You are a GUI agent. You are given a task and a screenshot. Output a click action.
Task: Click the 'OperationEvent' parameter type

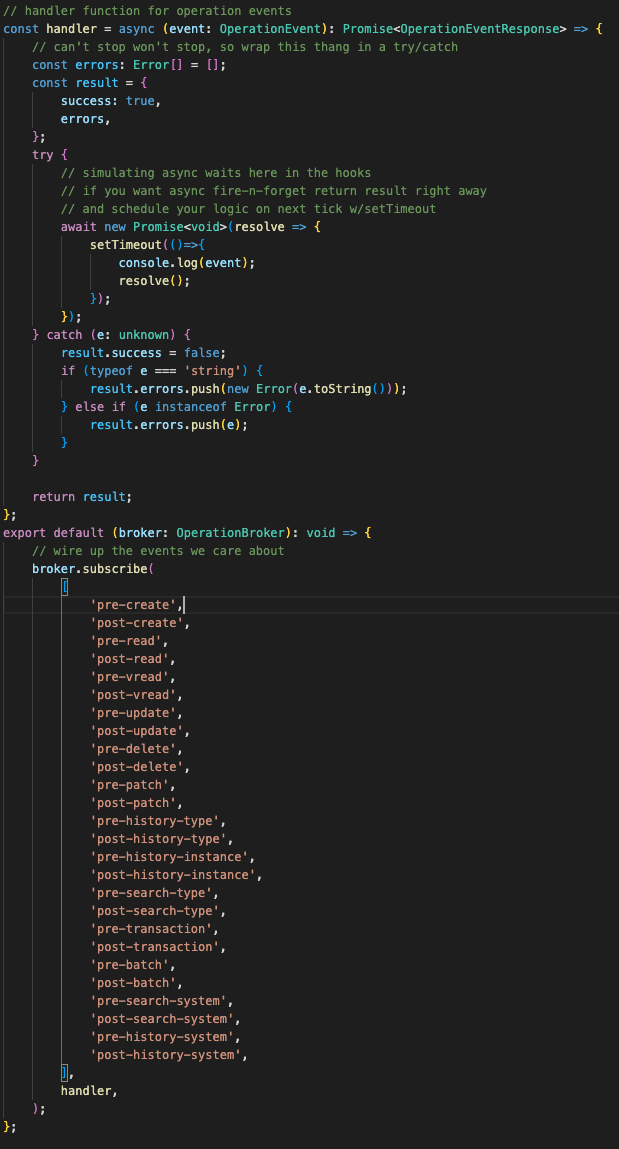click(270, 29)
